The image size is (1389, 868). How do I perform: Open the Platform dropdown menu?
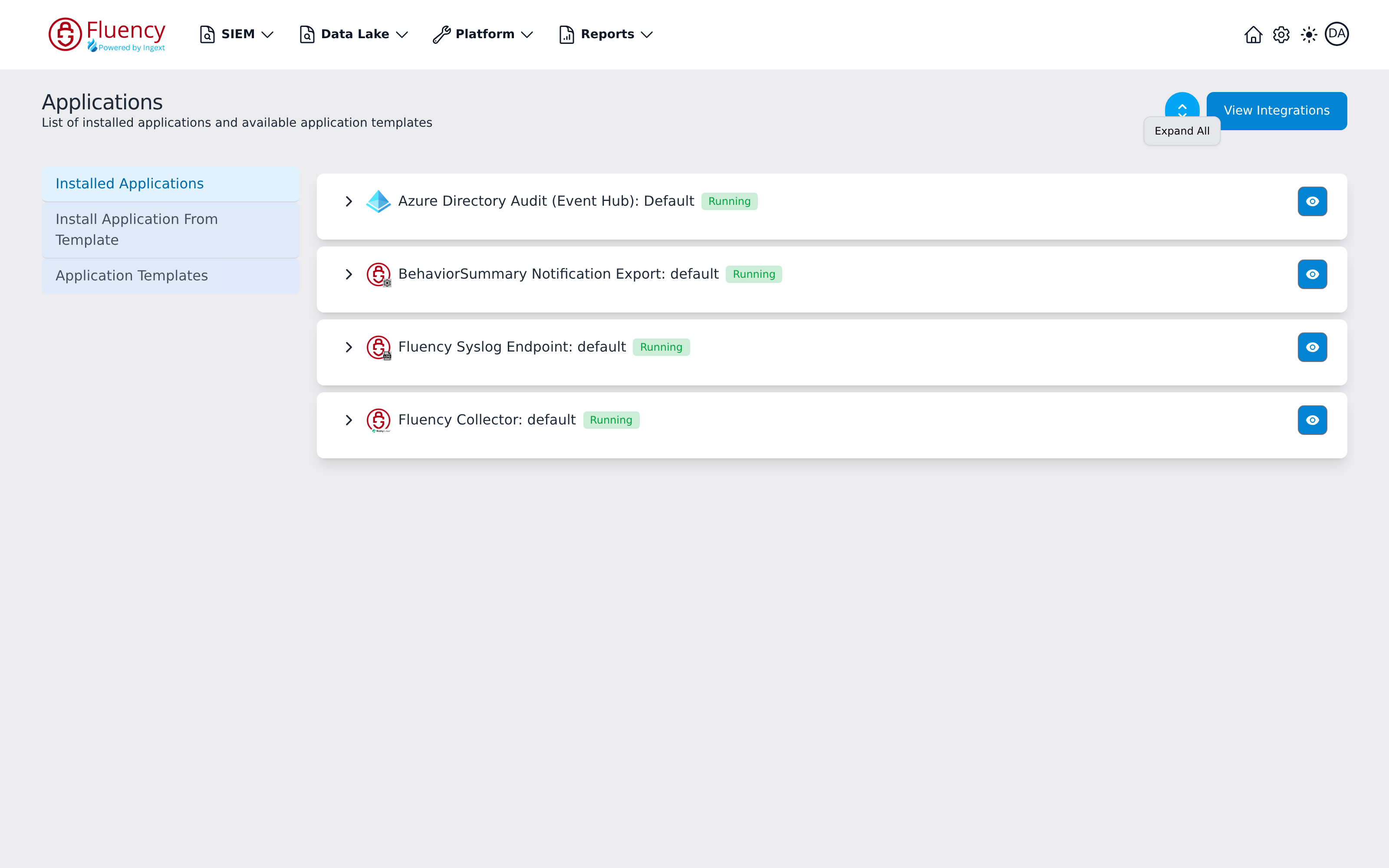coord(483,34)
